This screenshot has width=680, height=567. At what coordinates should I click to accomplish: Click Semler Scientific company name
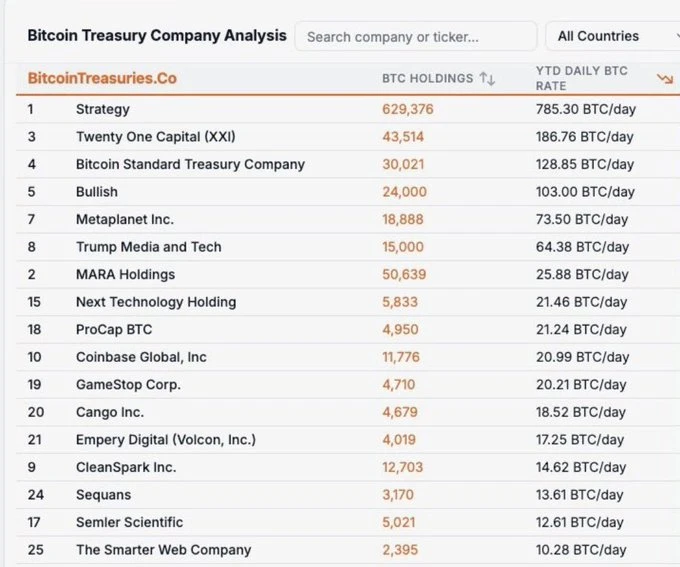pos(129,522)
